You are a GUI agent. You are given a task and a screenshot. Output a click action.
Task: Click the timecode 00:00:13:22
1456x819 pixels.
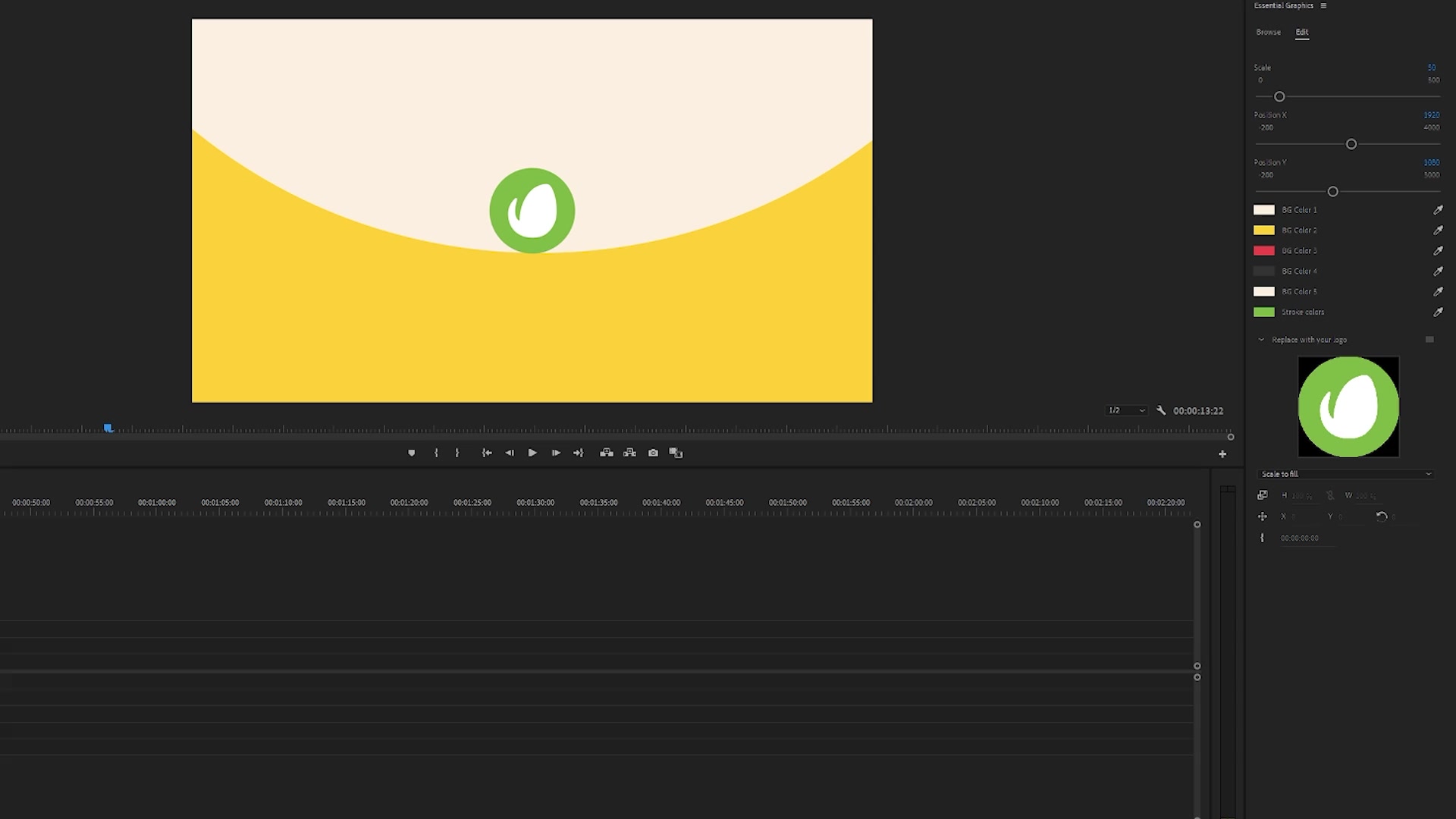(x=1198, y=411)
